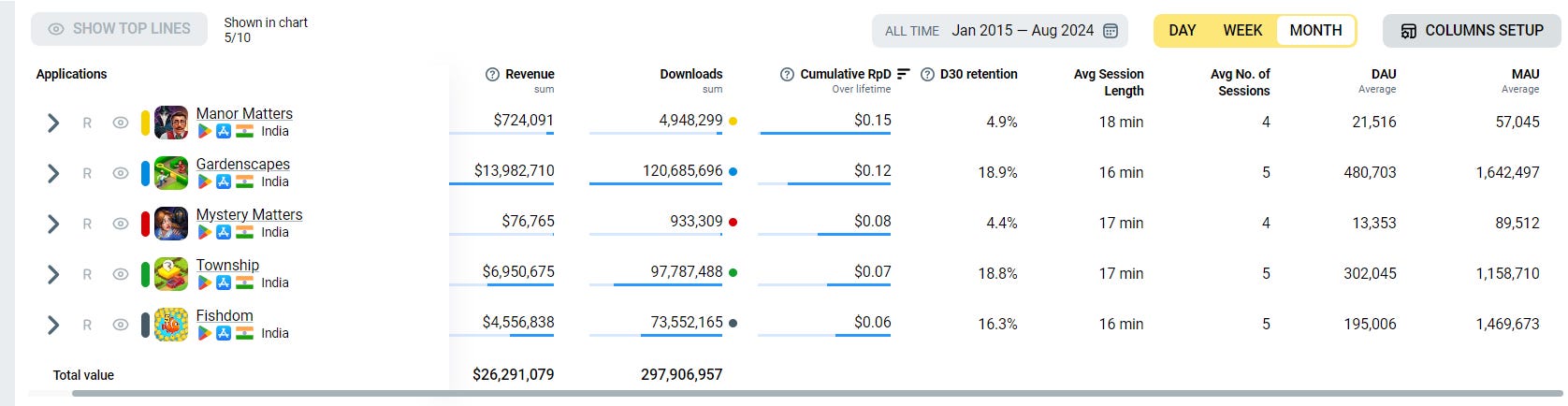Expand the Township row

[x=53, y=274]
